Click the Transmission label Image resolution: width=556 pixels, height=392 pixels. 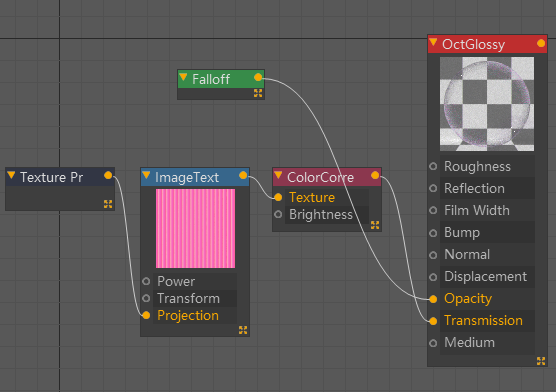(483, 321)
